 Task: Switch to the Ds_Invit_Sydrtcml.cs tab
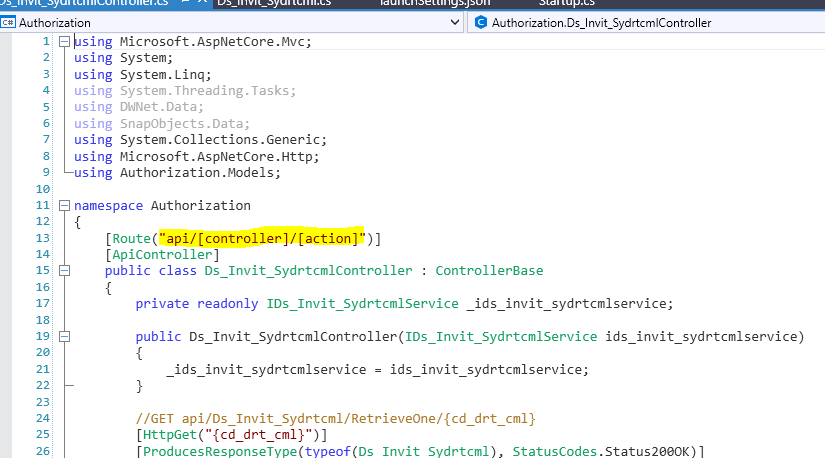(x=273, y=4)
